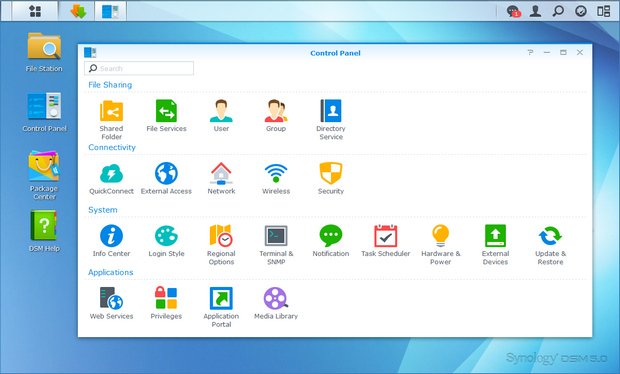The image size is (620, 374).
Task: Click the Connectivity section heading
Action: (x=112, y=147)
